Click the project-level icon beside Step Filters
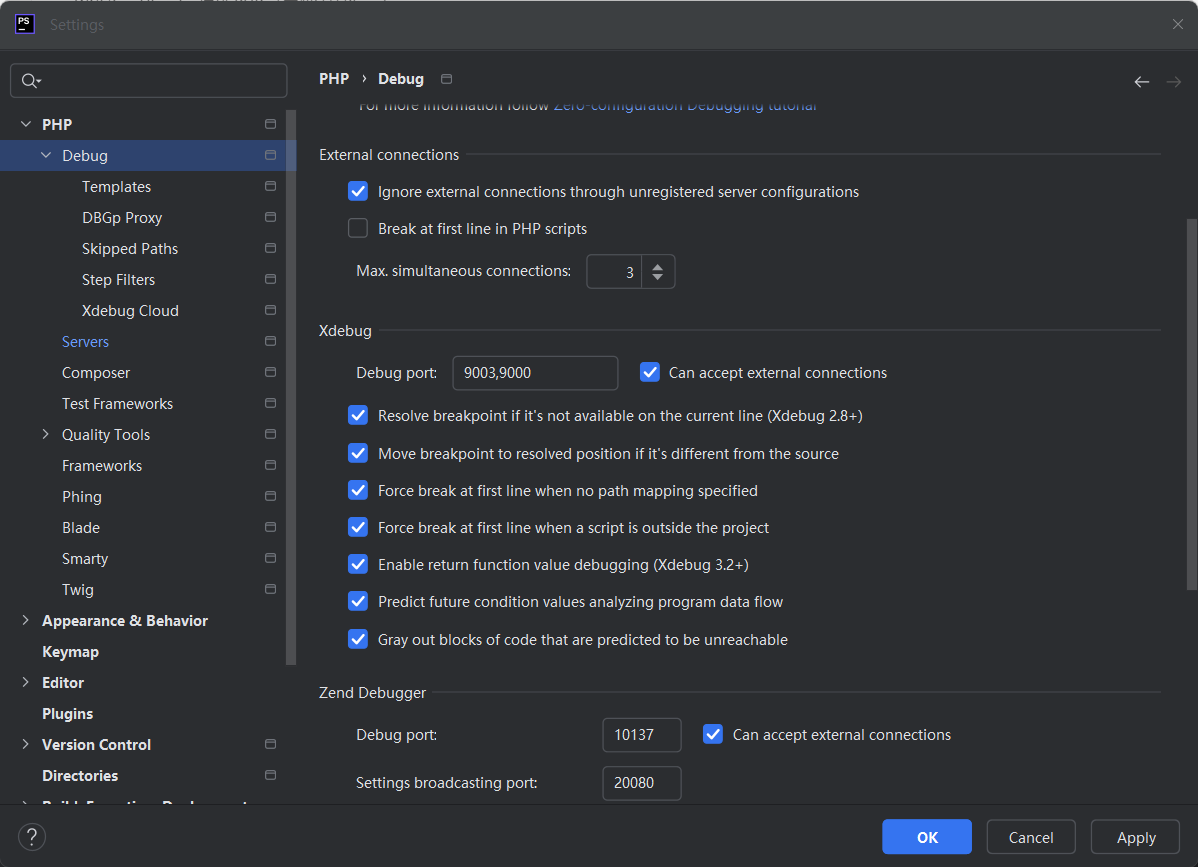 (270, 280)
